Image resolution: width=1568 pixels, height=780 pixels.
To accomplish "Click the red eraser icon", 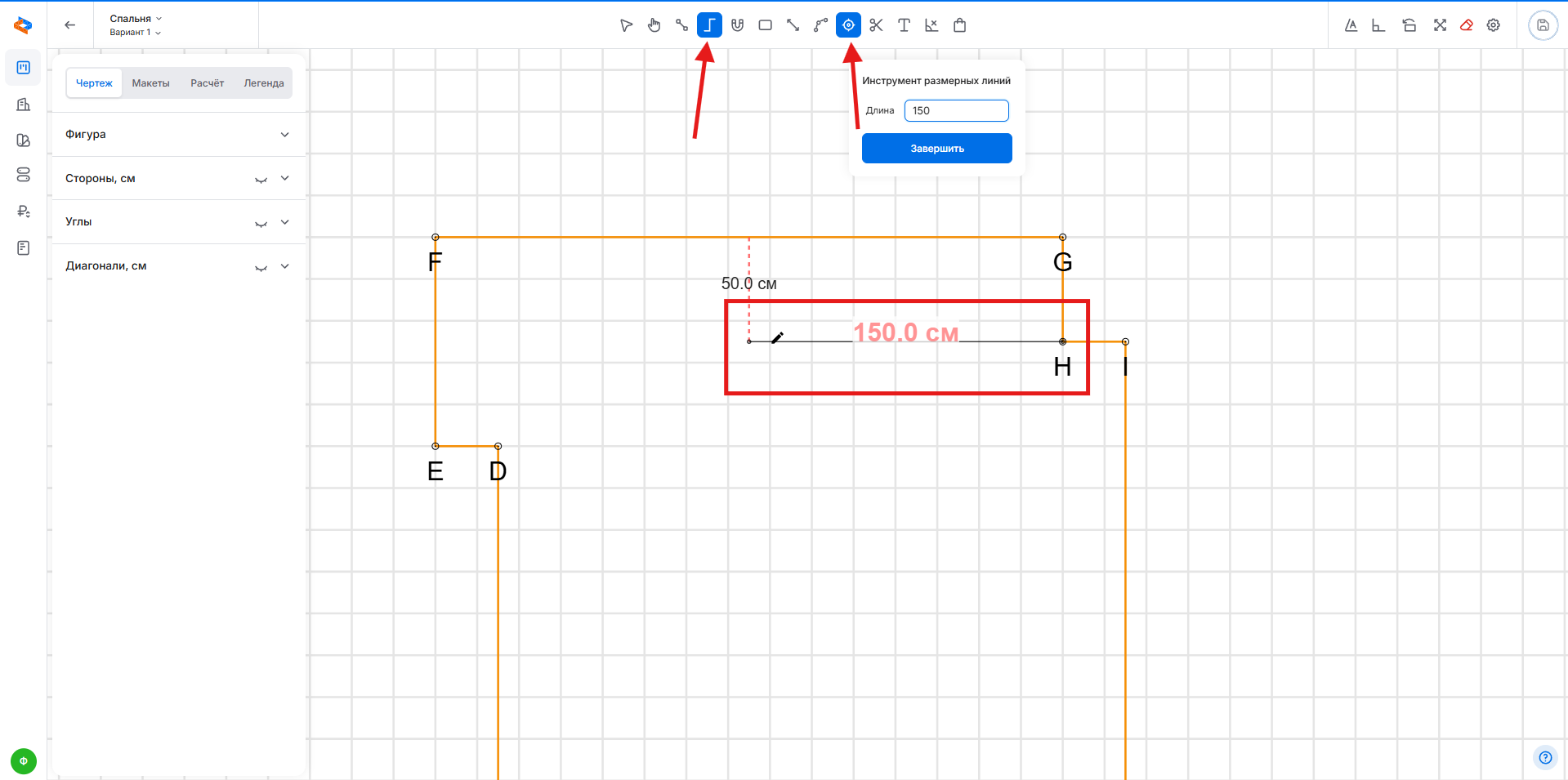I will 1467,25.
